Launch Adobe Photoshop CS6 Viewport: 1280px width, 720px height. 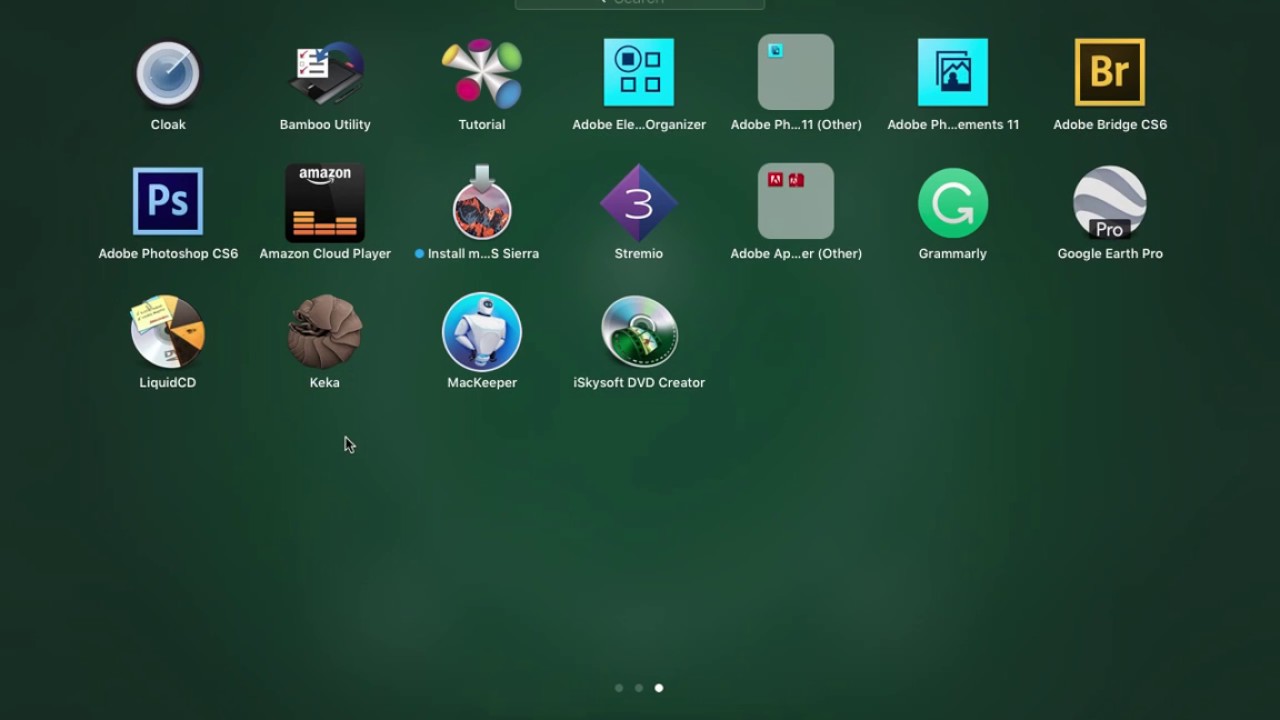168,201
